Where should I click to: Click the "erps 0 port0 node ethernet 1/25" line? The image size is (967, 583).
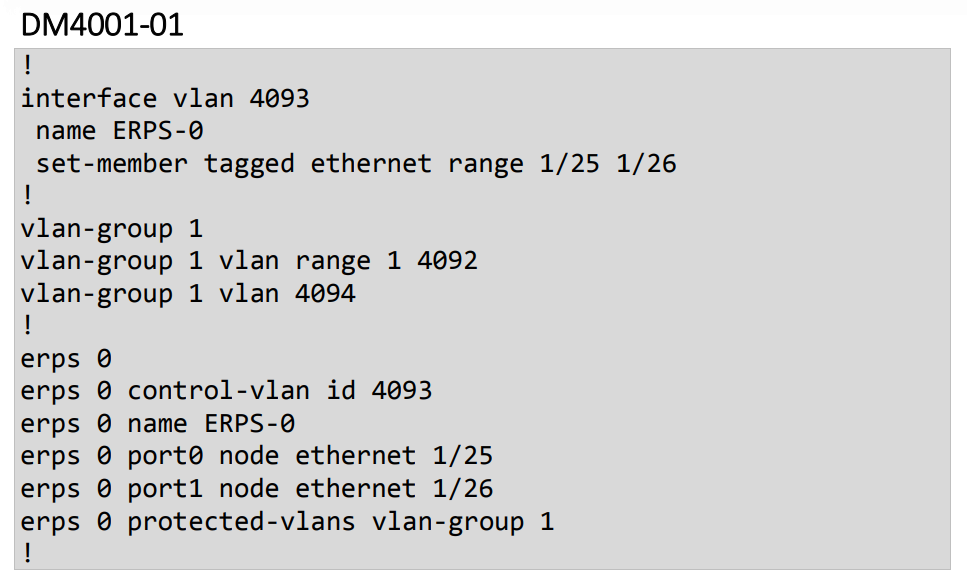click(256, 456)
